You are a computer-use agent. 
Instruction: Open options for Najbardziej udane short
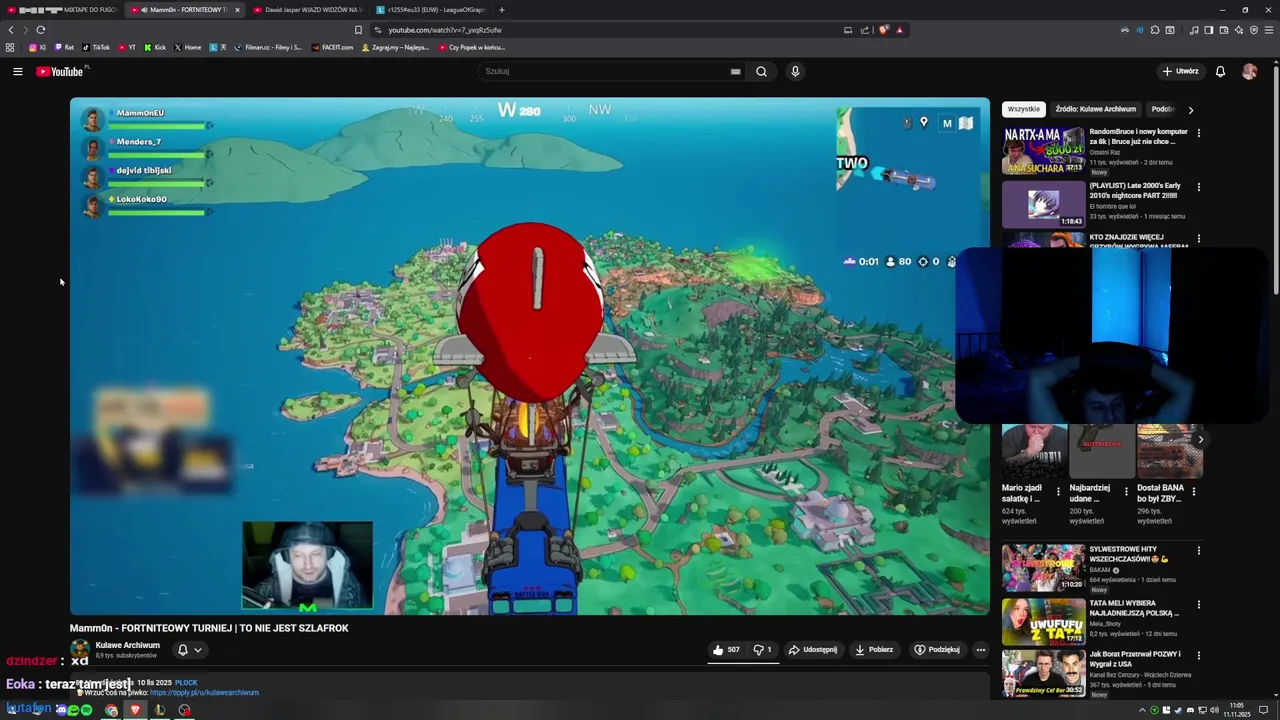(x=1126, y=491)
